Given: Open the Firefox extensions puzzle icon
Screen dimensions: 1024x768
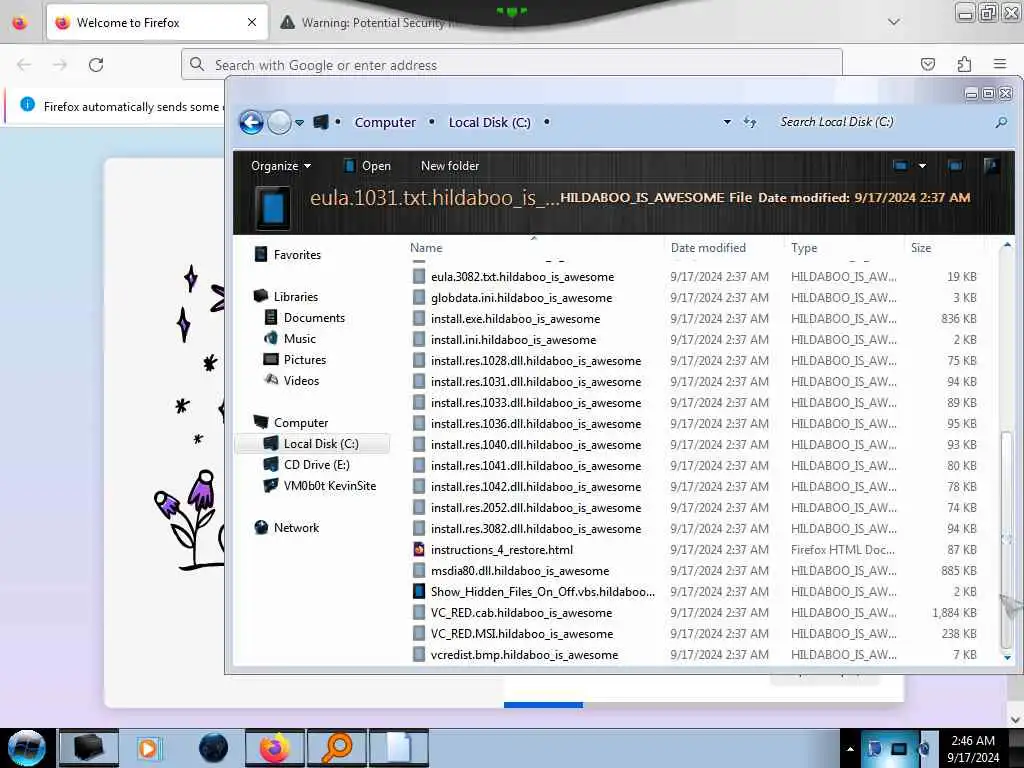Looking at the screenshot, I should [x=964, y=64].
